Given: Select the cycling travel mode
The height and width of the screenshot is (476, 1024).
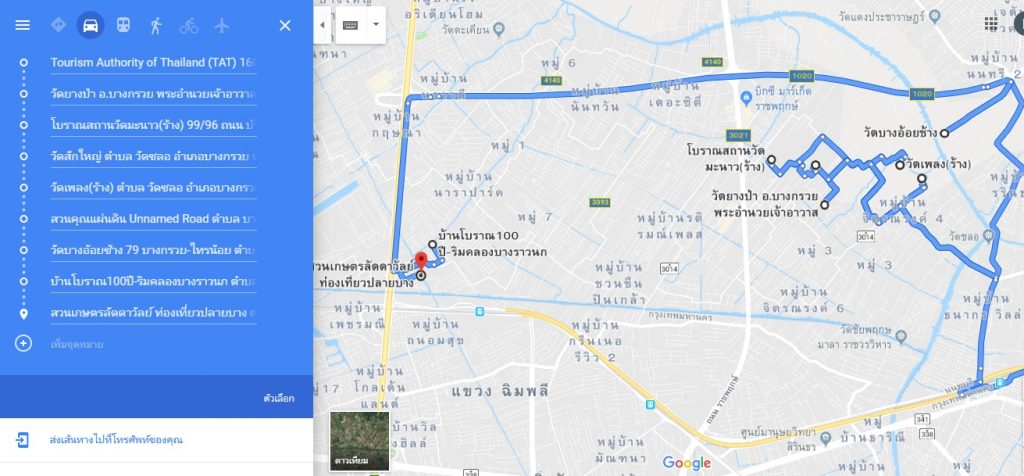Looking at the screenshot, I should [189, 25].
